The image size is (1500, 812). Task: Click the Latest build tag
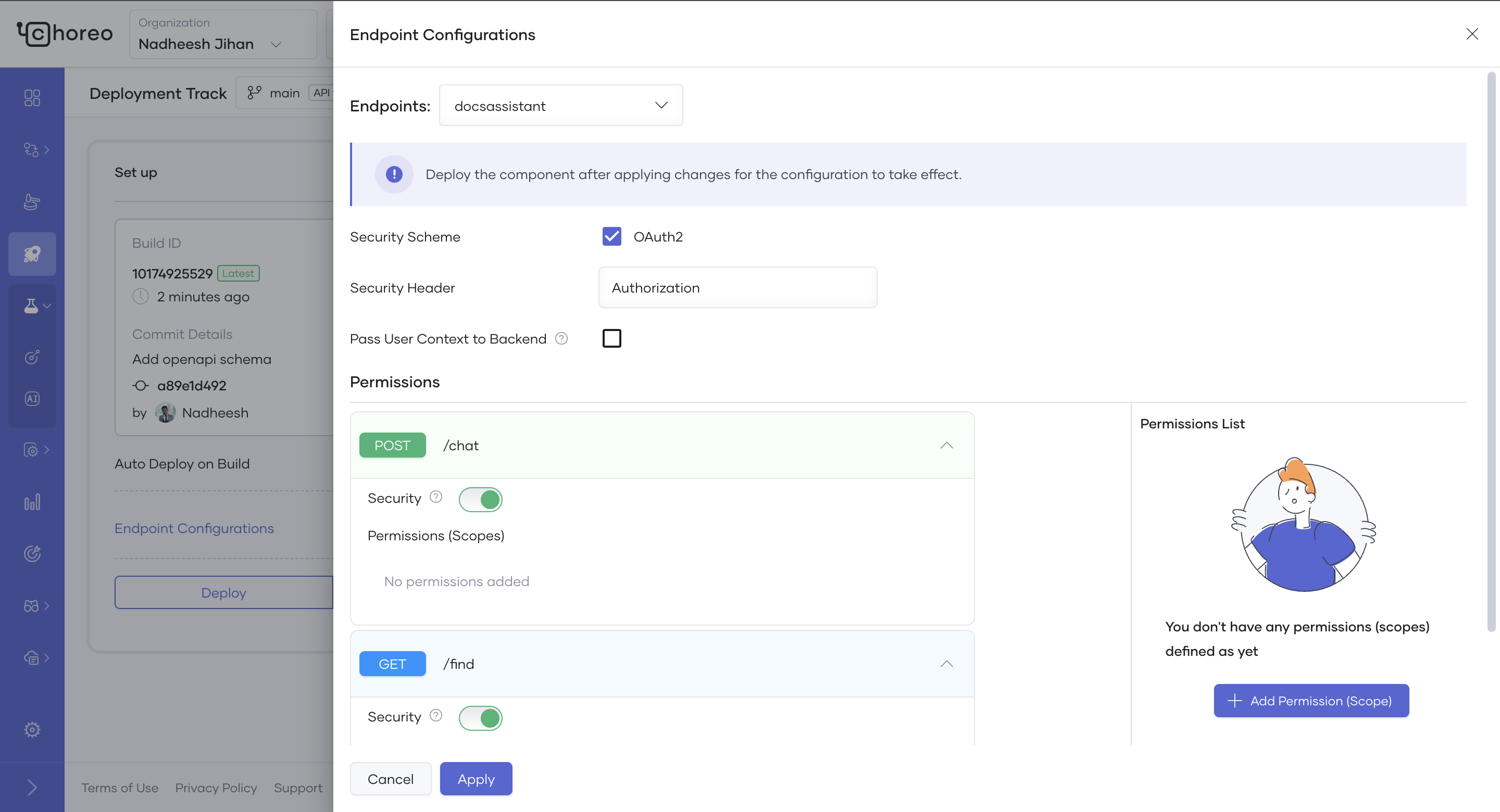(x=238, y=273)
